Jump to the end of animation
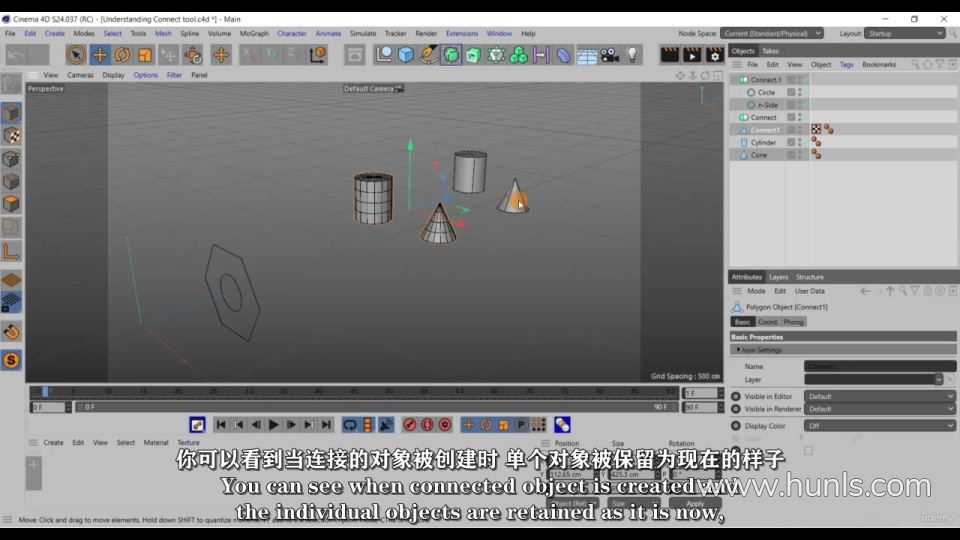The width and height of the screenshot is (960, 540). [x=326, y=425]
